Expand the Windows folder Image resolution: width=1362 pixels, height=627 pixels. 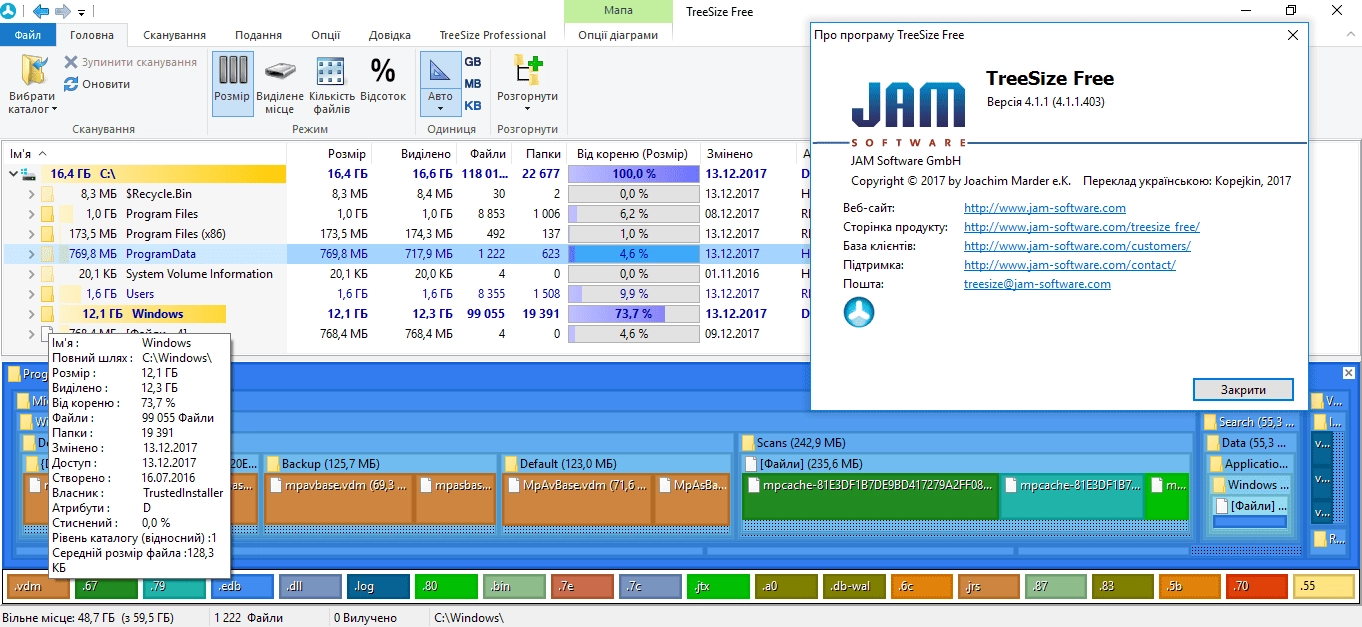pos(31,314)
